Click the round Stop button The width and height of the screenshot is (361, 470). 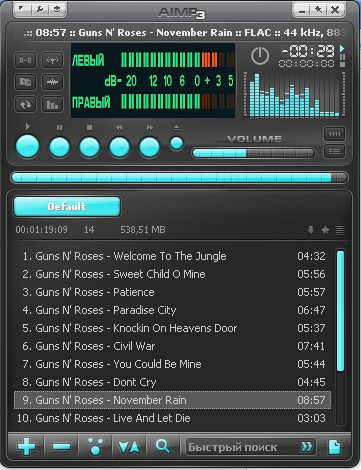tap(89, 147)
